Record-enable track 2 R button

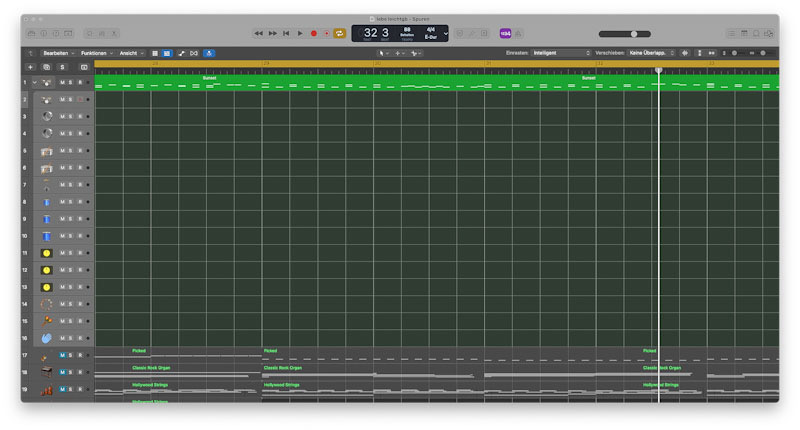pyautogui.click(x=80, y=99)
